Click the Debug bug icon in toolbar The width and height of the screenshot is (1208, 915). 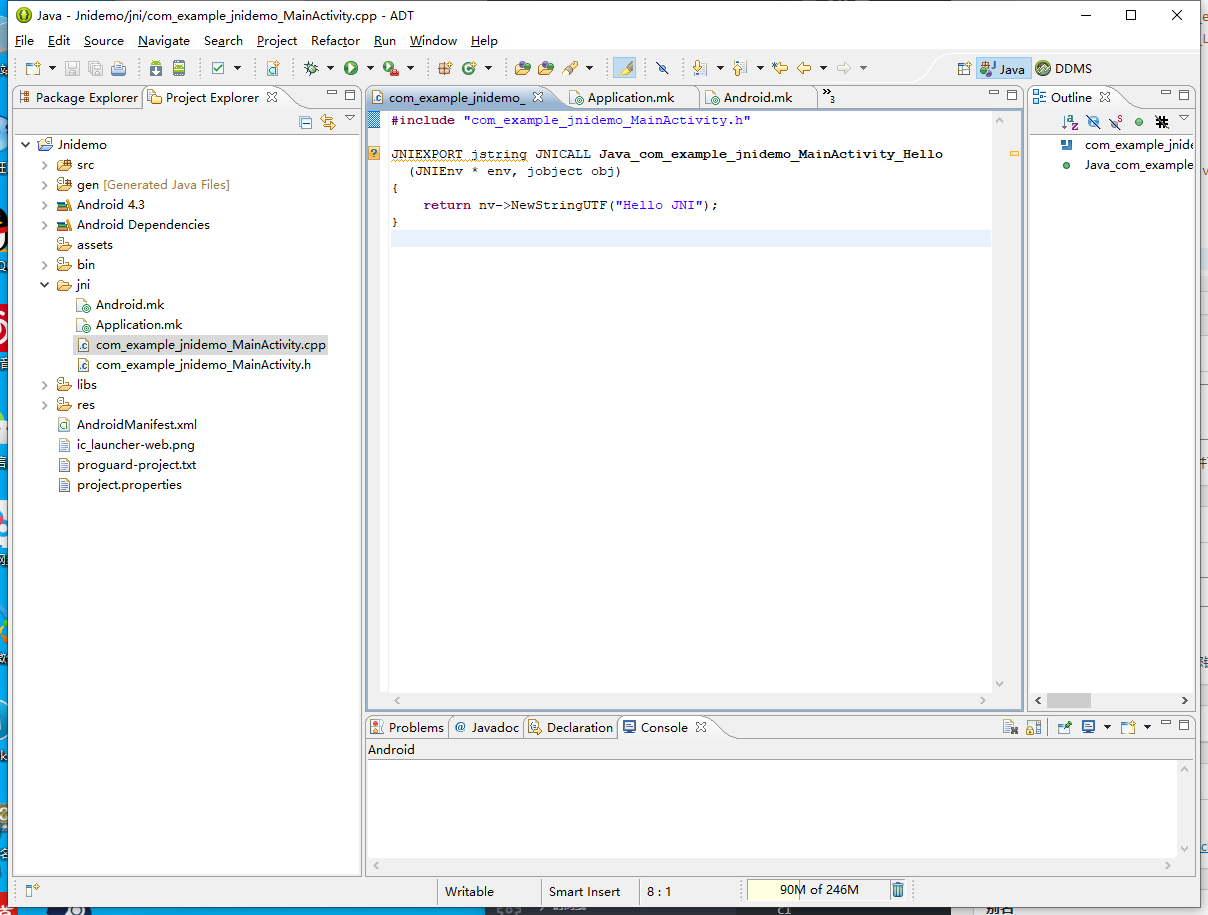[311, 68]
